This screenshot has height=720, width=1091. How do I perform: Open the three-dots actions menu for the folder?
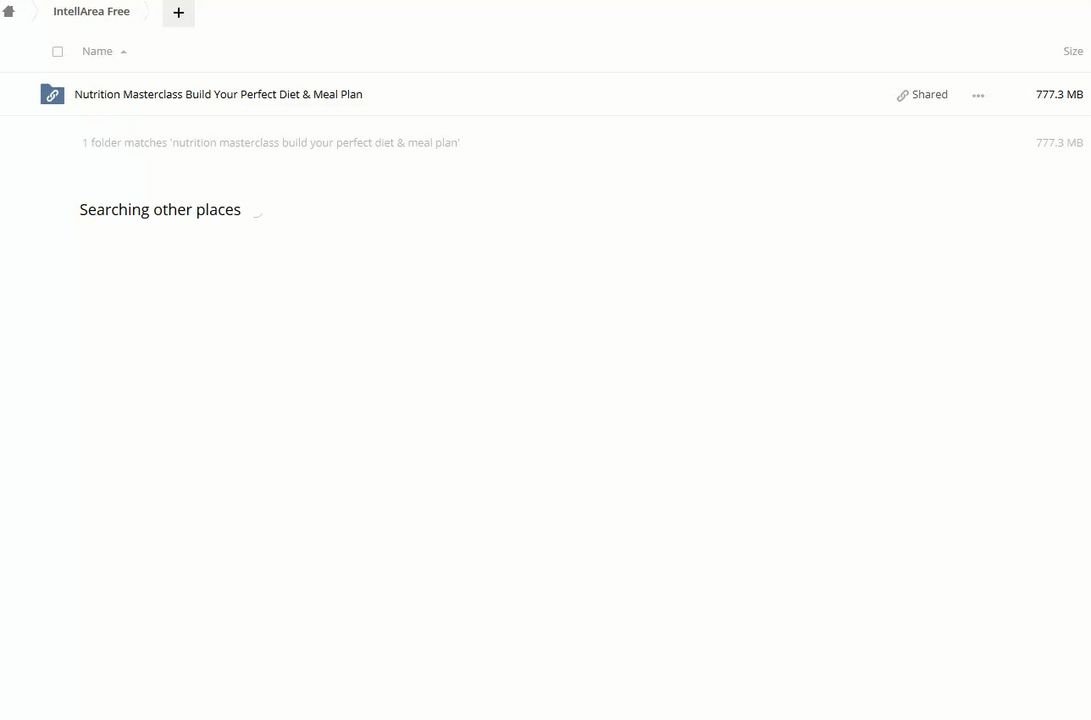(978, 95)
